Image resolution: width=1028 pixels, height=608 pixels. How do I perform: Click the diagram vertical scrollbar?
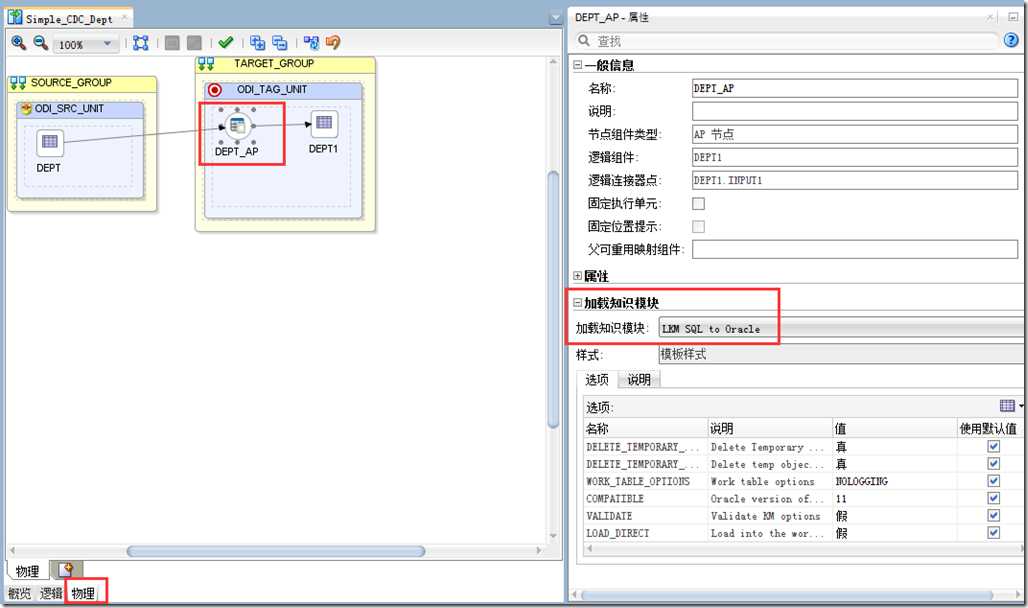pos(553,299)
